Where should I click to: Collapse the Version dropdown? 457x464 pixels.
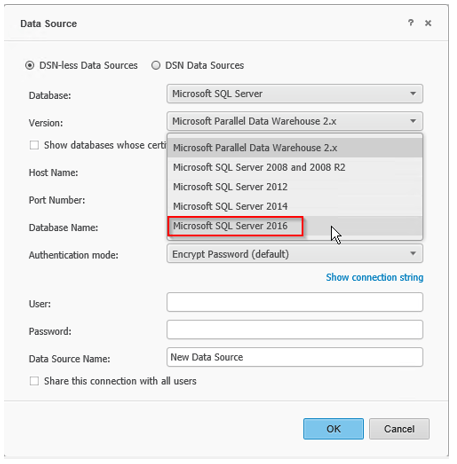[295, 121]
